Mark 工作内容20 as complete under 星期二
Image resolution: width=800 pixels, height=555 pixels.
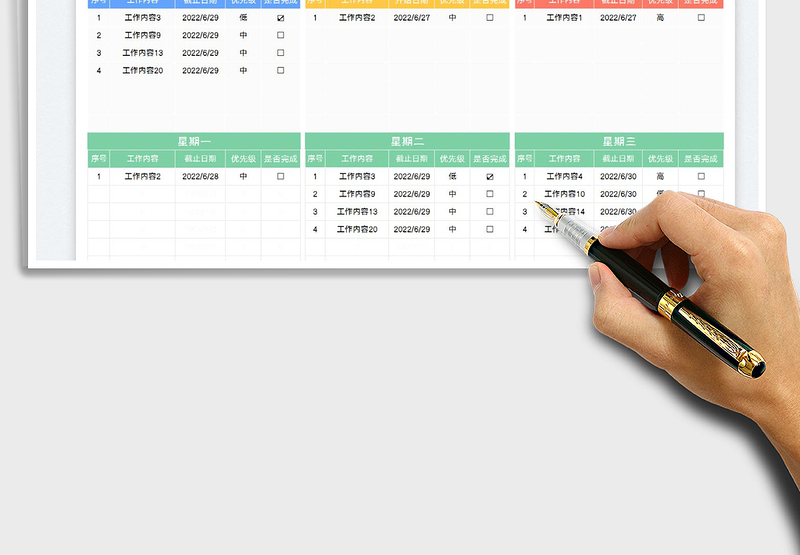pos(489,229)
